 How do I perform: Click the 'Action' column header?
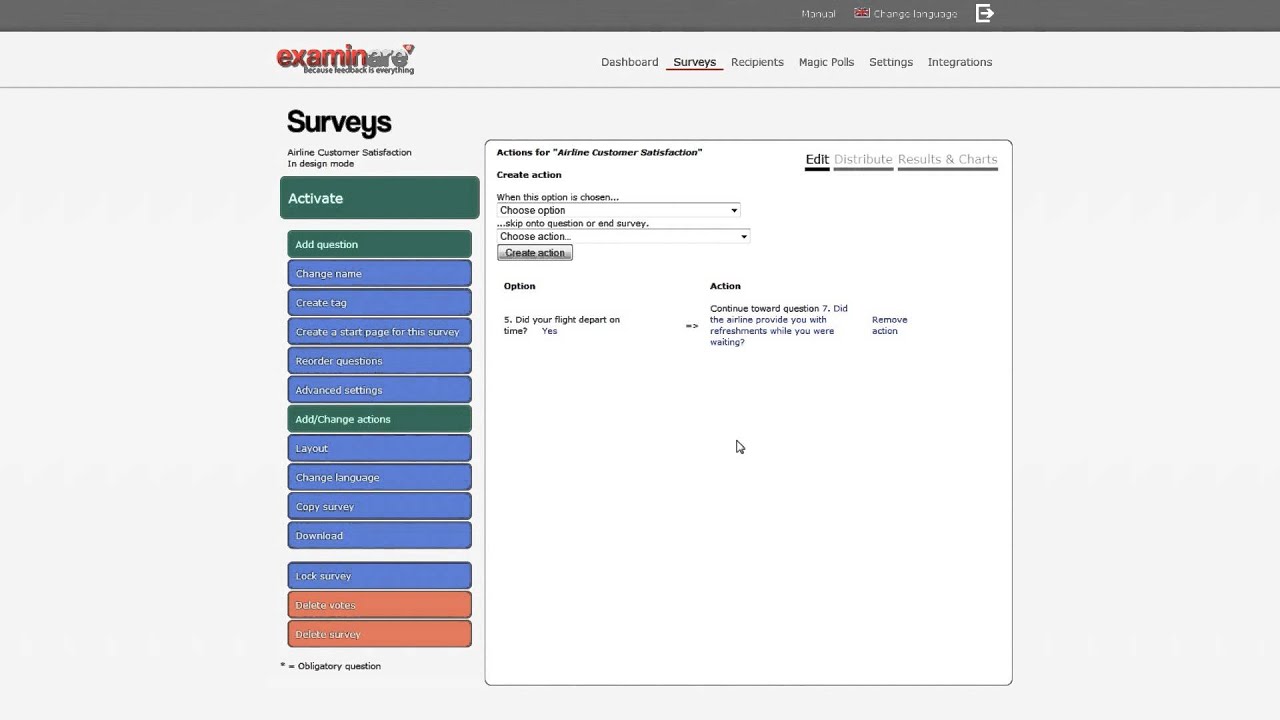(x=725, y=286)
